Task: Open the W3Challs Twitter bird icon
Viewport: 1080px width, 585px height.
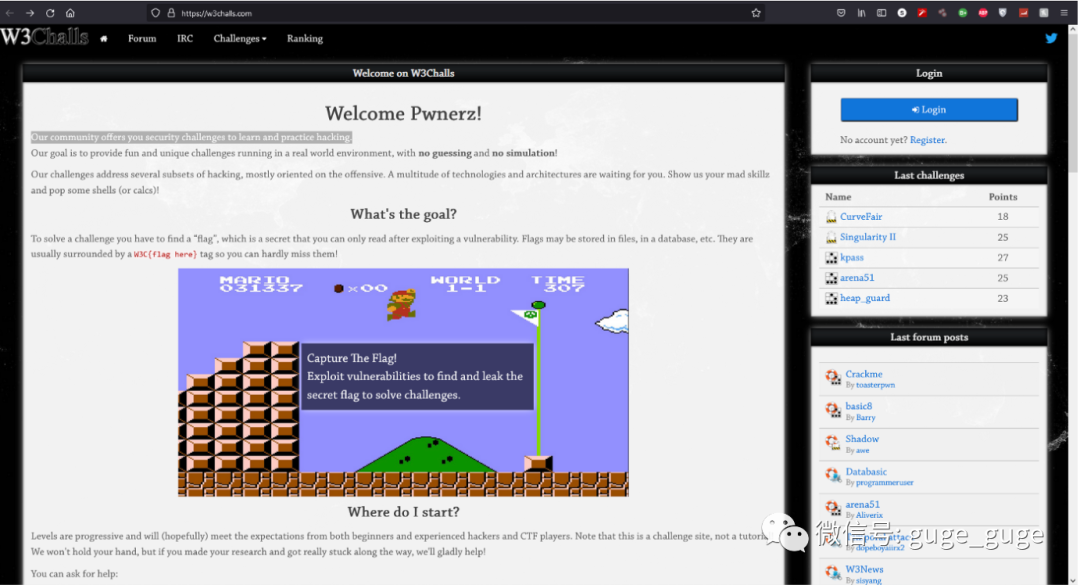Action: tap(1051, 39)
